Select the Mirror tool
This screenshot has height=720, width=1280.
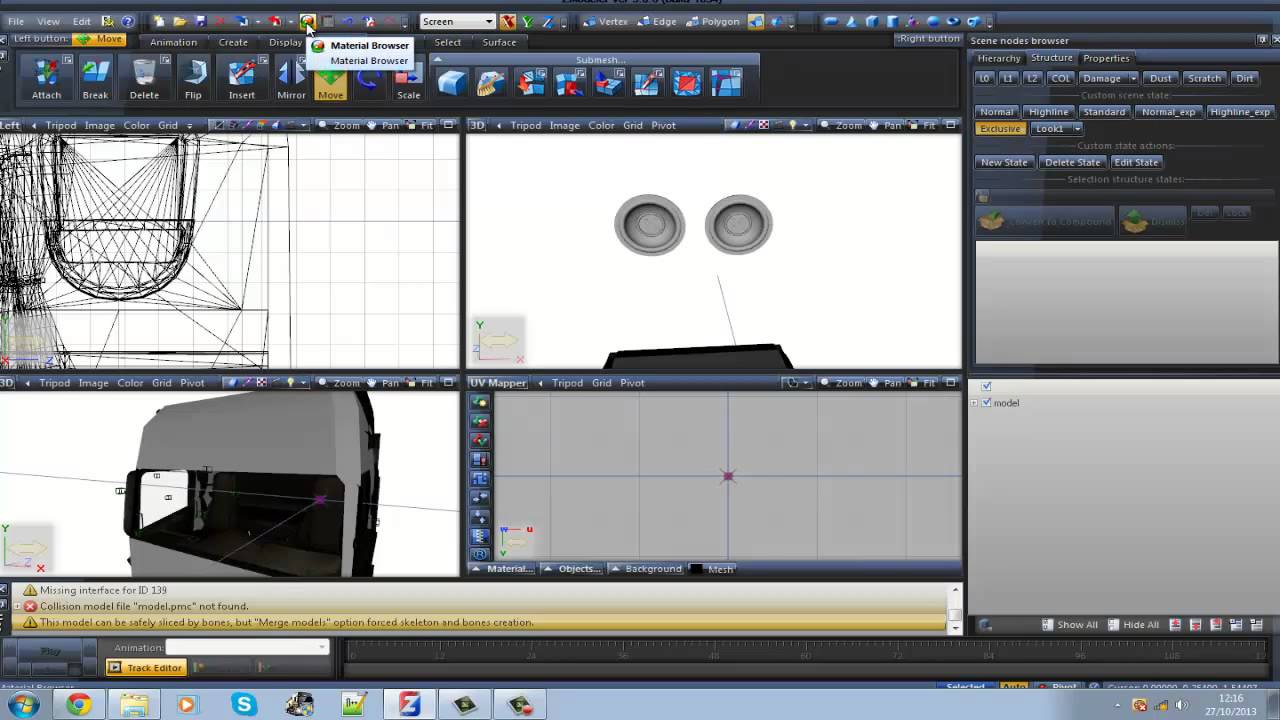click(x=291, y=78)
